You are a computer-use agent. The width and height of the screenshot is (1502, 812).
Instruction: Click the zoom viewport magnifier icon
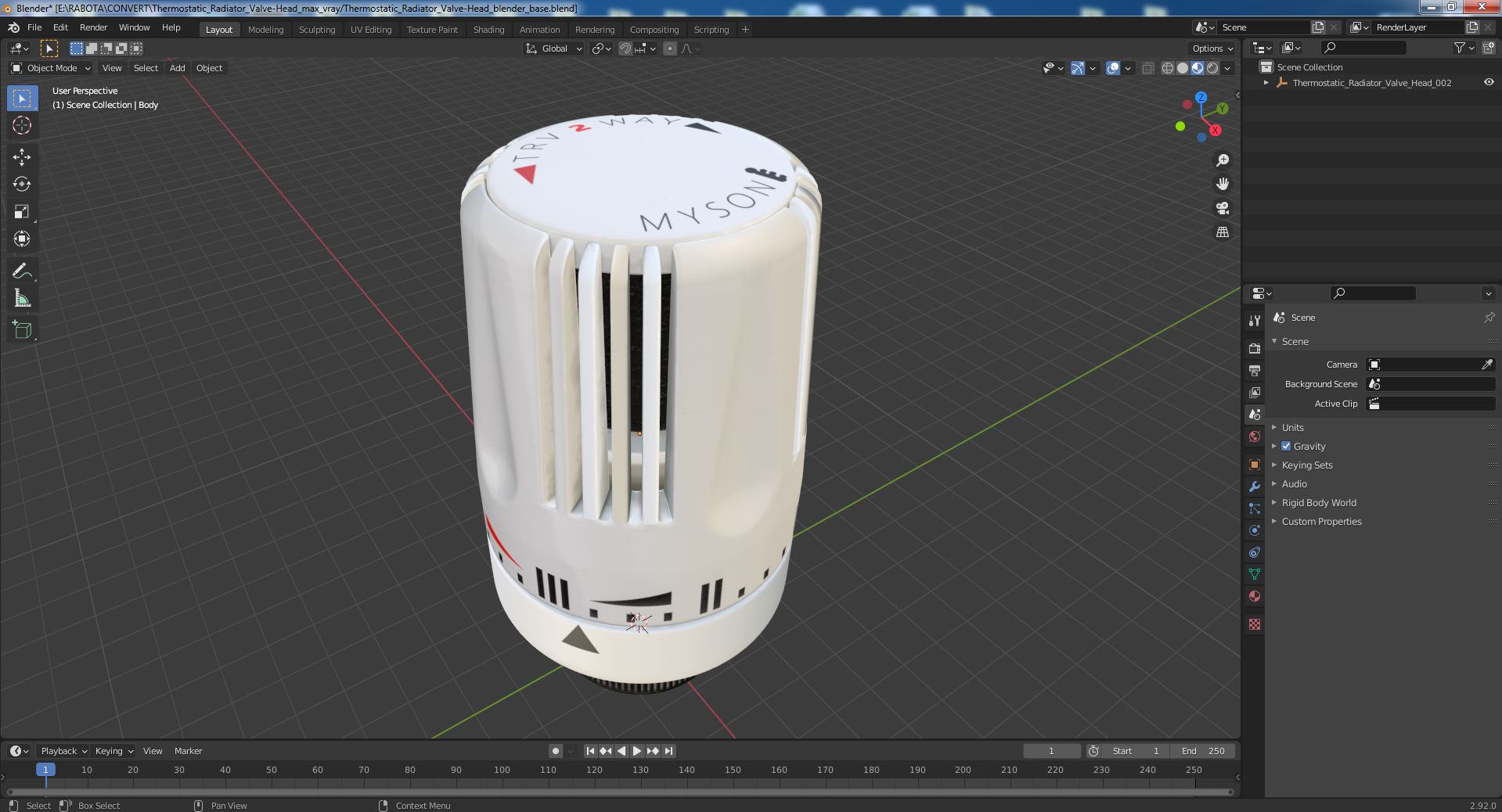1223,160
